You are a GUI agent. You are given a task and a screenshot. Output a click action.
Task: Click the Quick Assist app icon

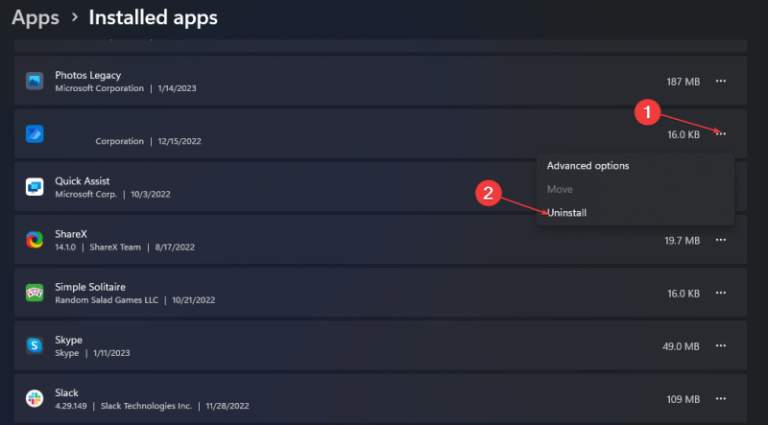click(x=35, y=187)
